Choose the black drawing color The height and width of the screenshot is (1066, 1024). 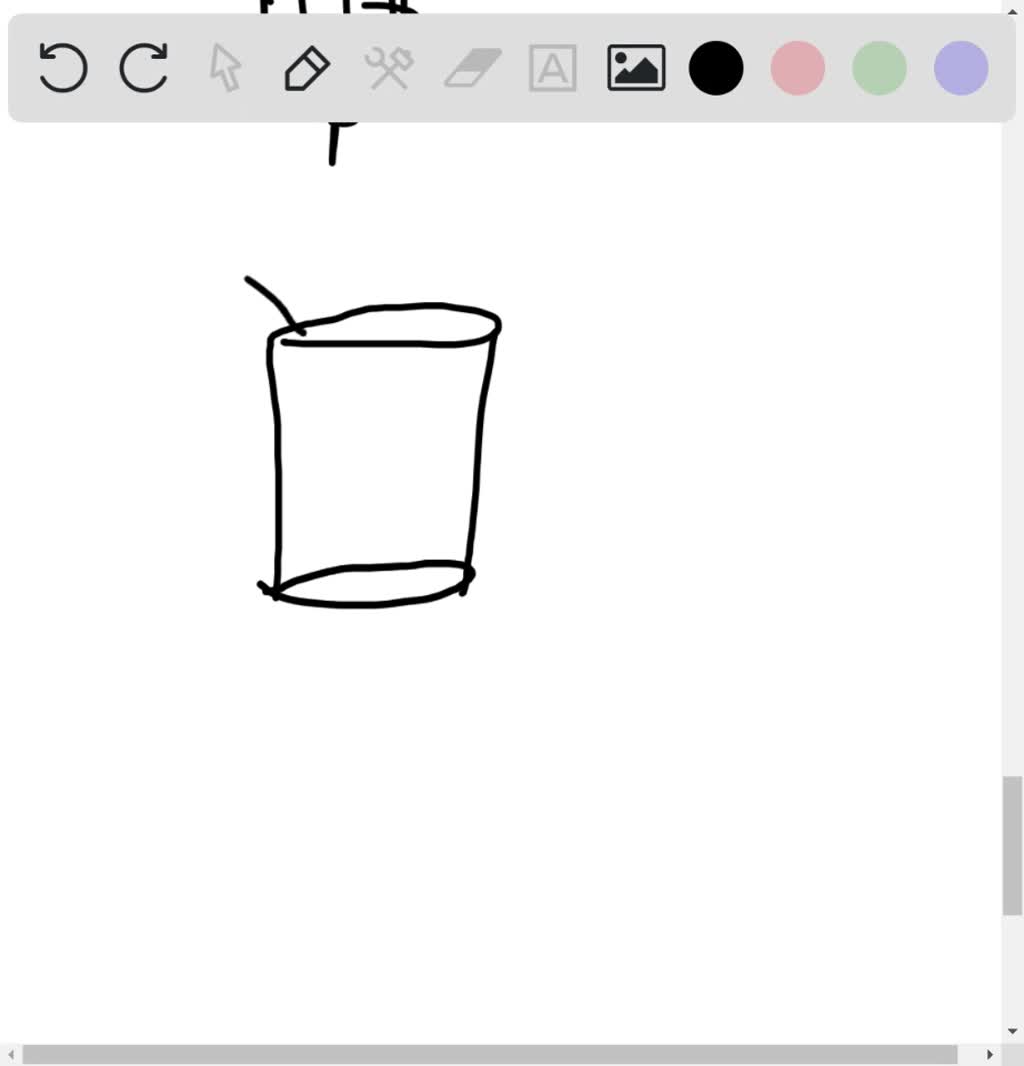(x=716, y=68)
